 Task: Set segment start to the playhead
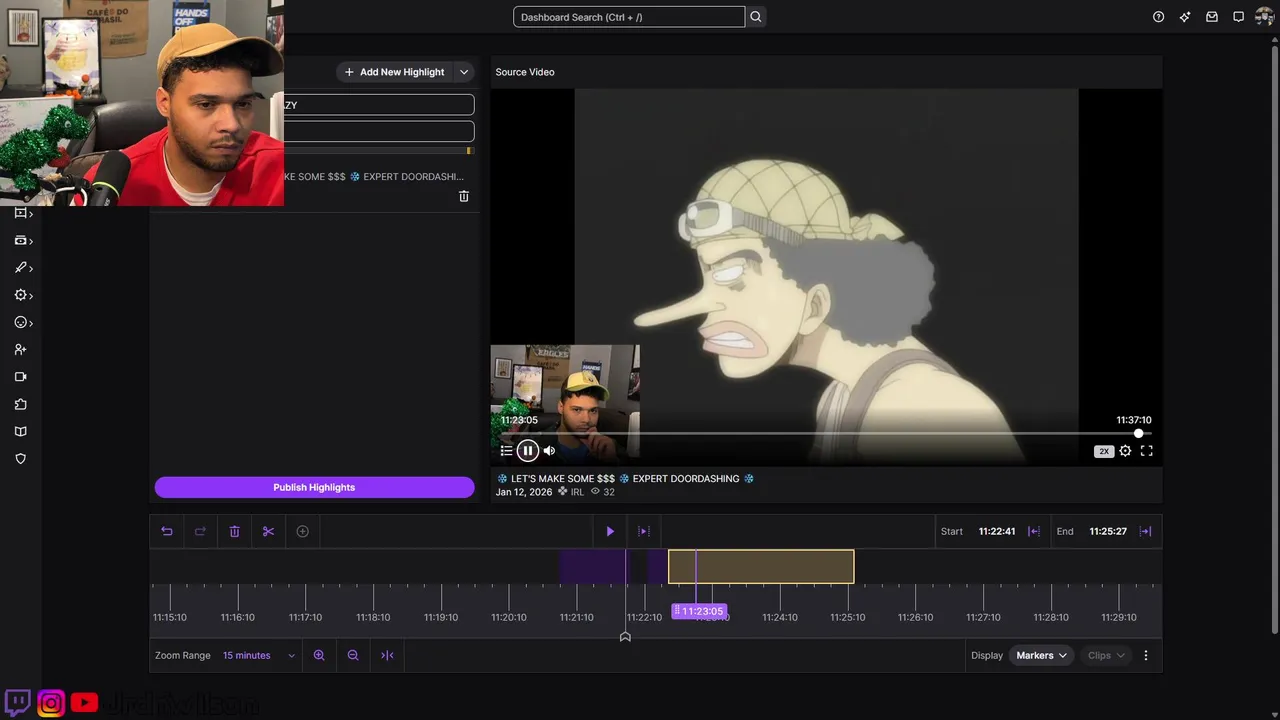[1034, 531]
